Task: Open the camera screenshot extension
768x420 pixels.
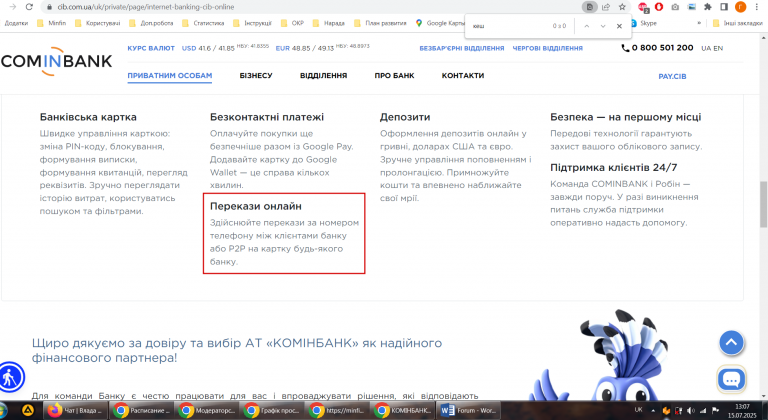Action: [x=675, y=7]
